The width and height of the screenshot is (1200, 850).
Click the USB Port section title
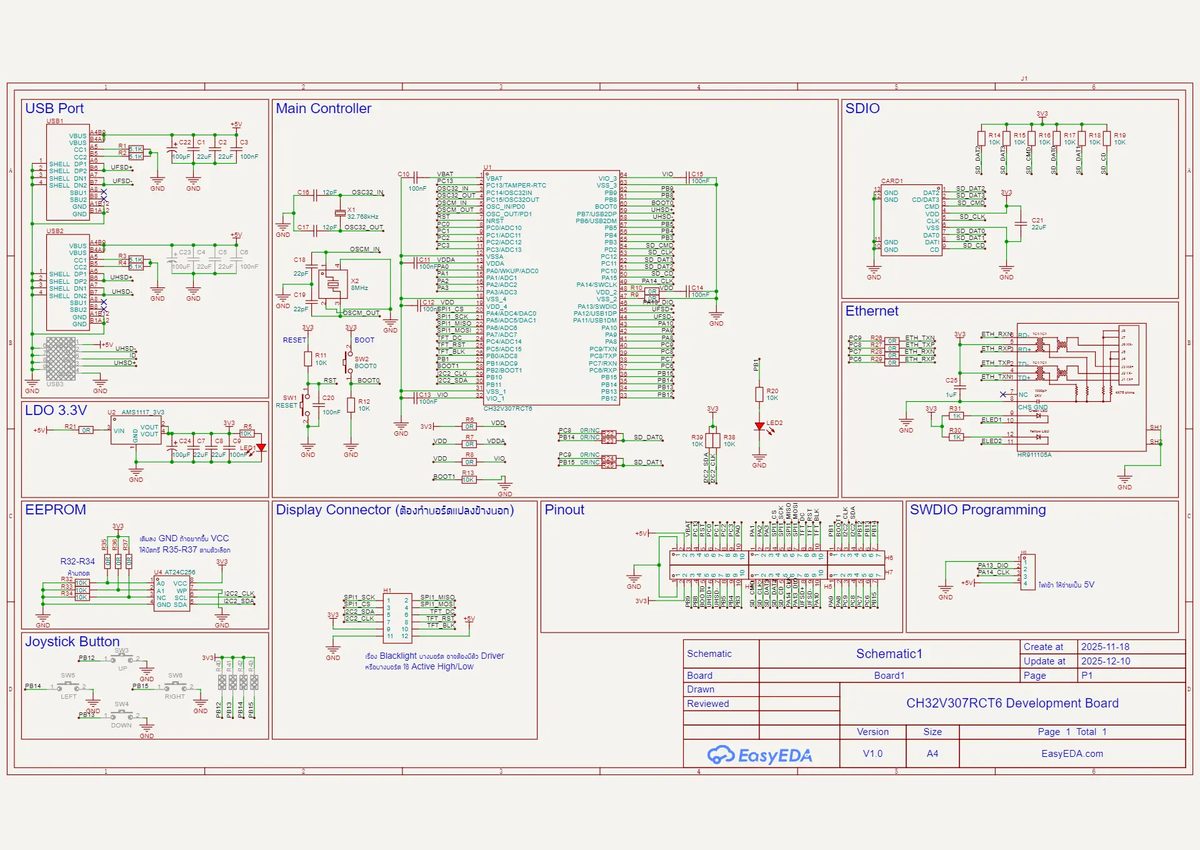[54, 108]
